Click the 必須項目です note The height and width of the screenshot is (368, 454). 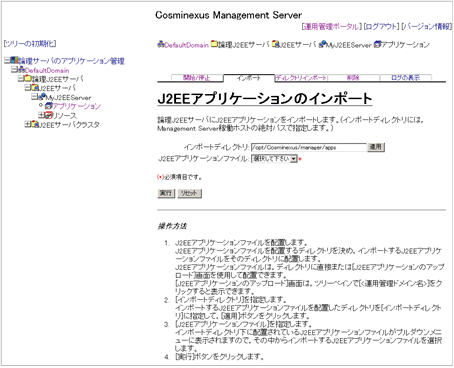(179, 177)
